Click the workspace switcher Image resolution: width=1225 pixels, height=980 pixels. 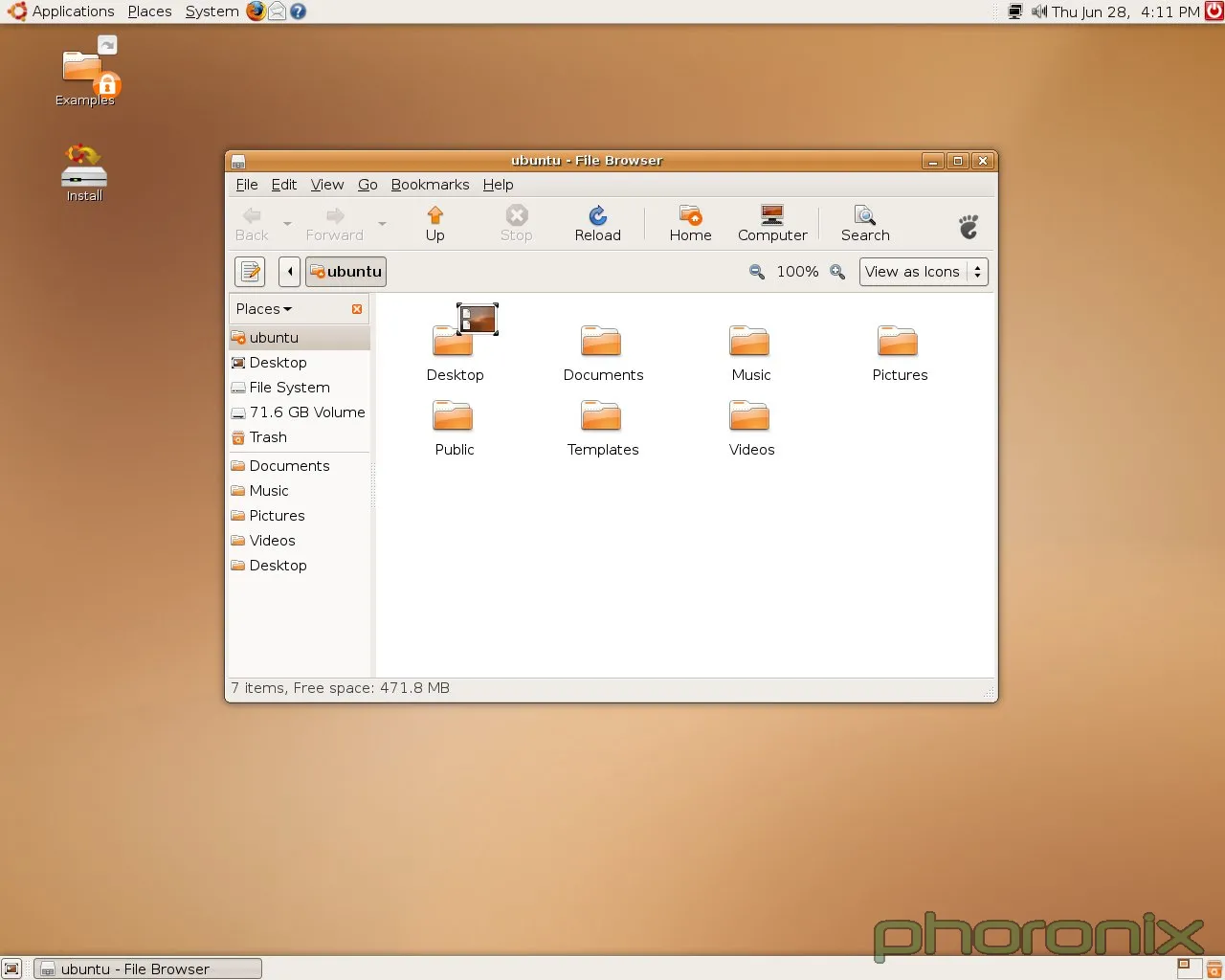coord(1188,969)
